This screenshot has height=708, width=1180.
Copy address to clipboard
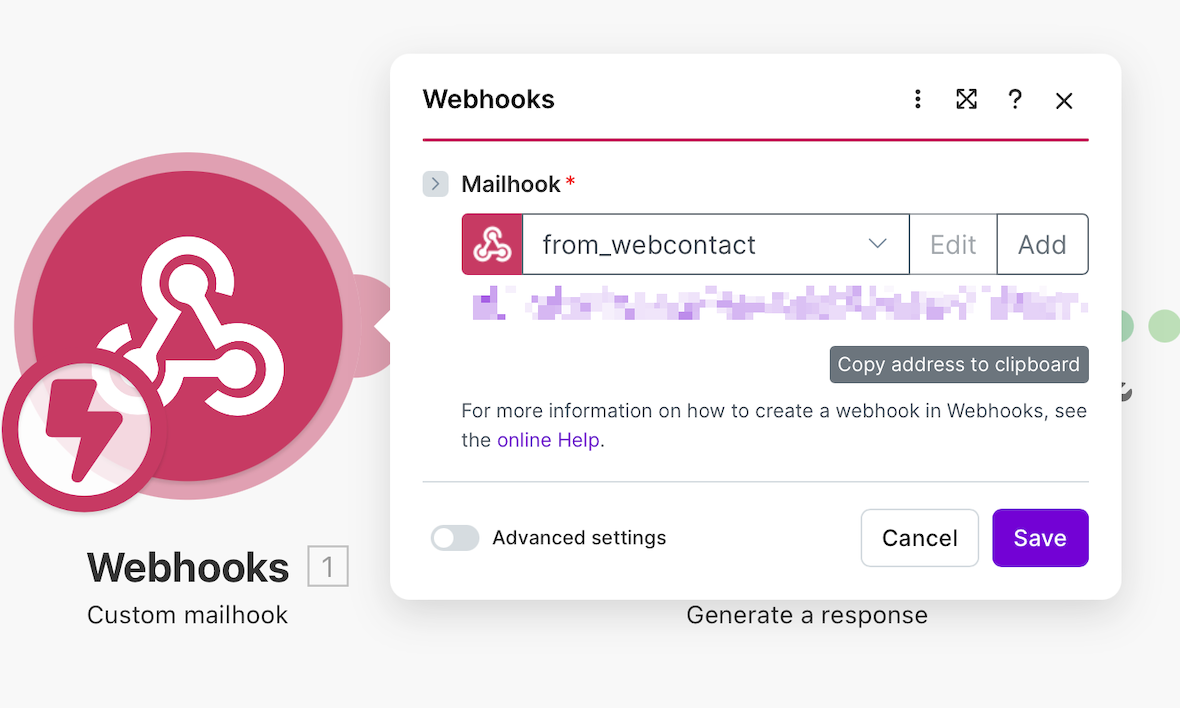point(959,364)
